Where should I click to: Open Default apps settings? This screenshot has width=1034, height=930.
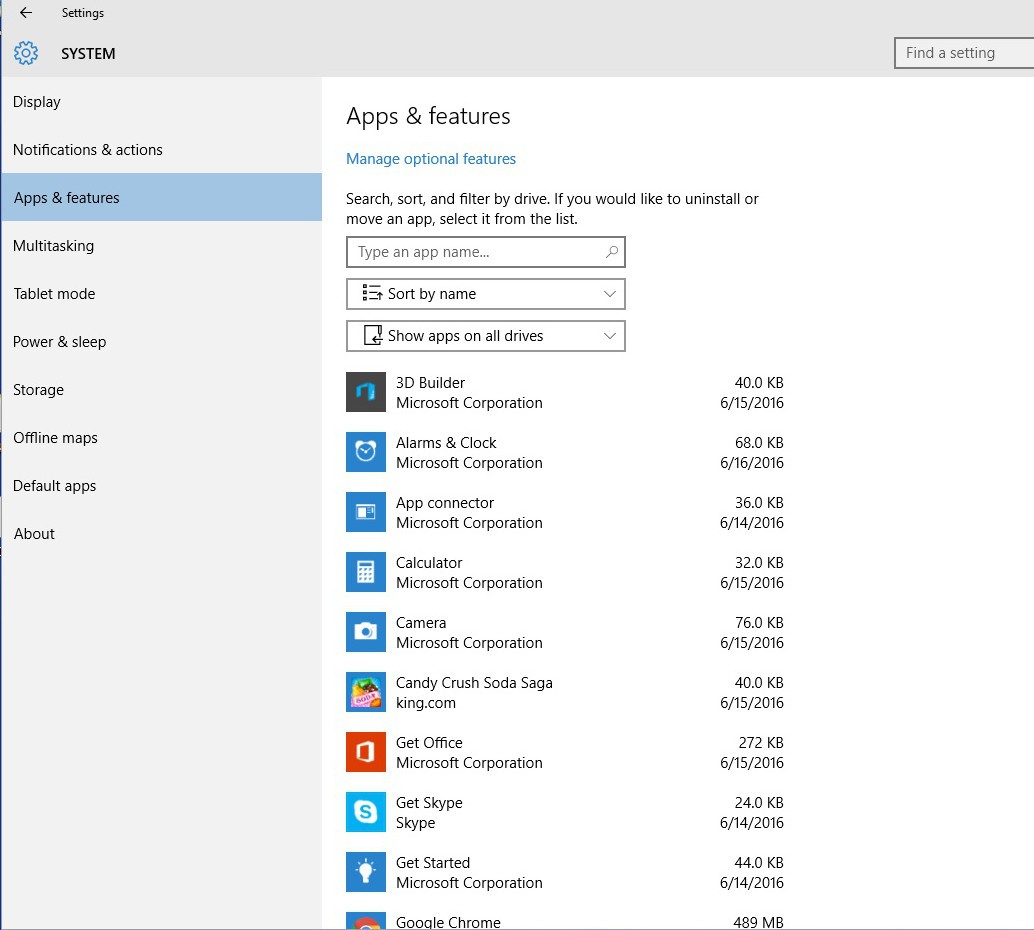click(x=162, y=486)
